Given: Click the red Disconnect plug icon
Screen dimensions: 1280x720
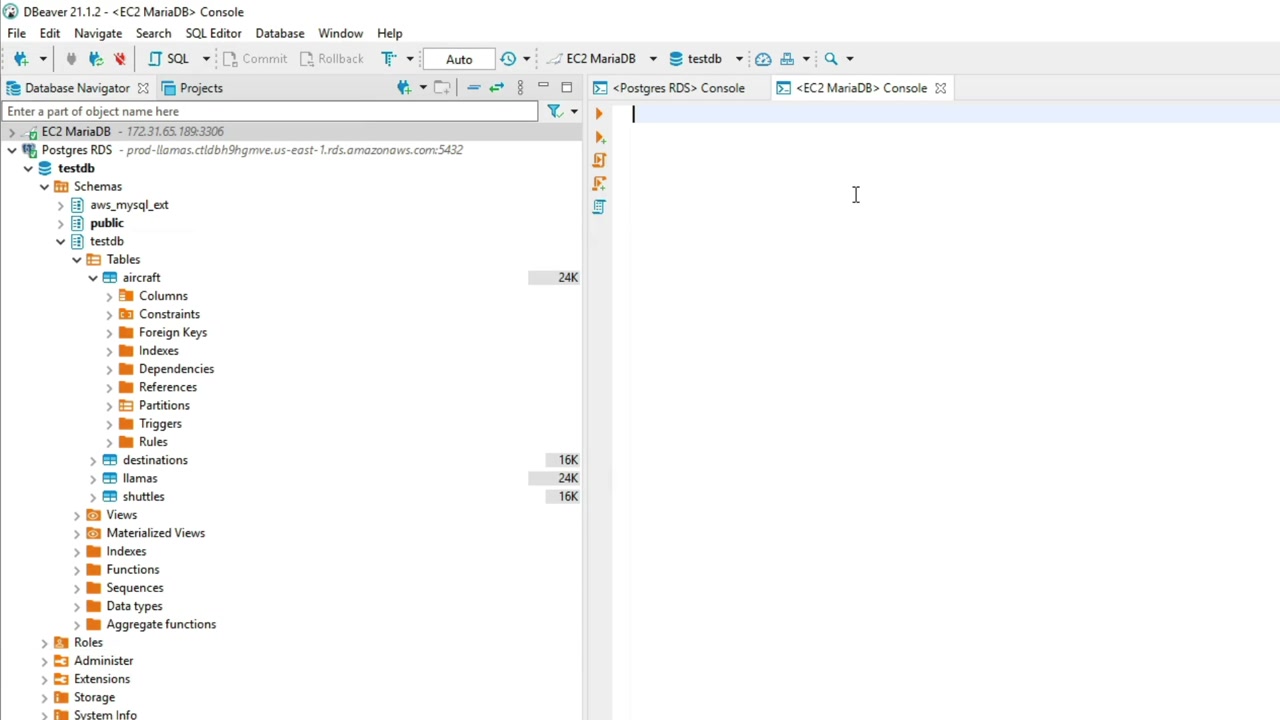Looking at the screenshot, I should tap(120, 59).
